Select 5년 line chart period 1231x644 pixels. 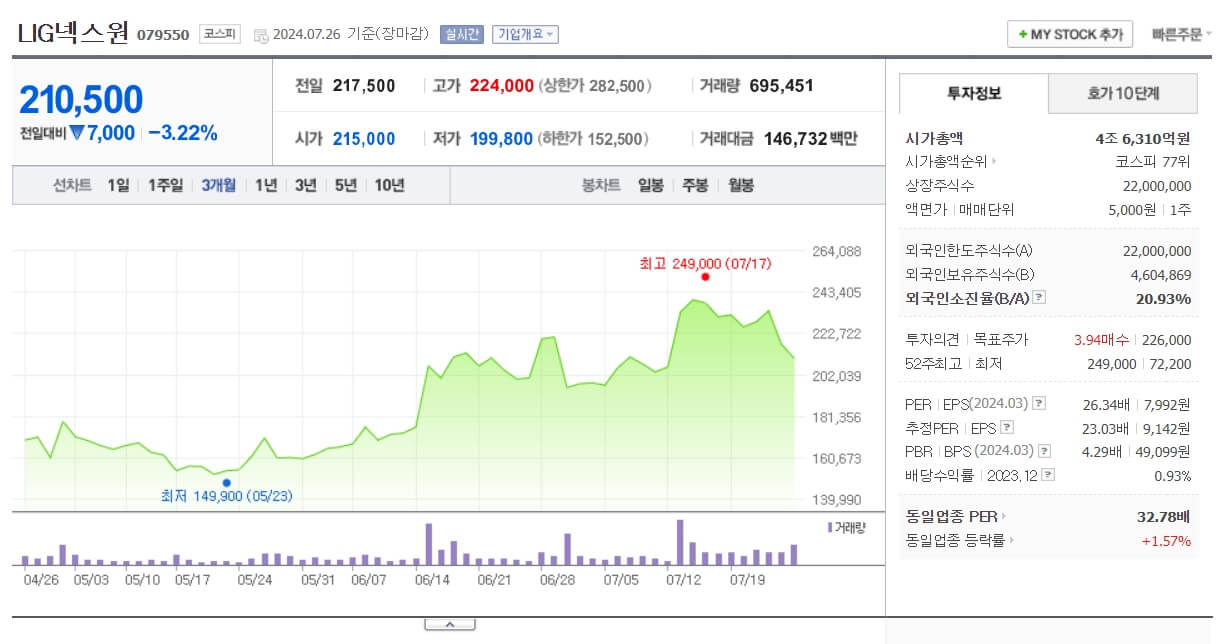point(345,185)
